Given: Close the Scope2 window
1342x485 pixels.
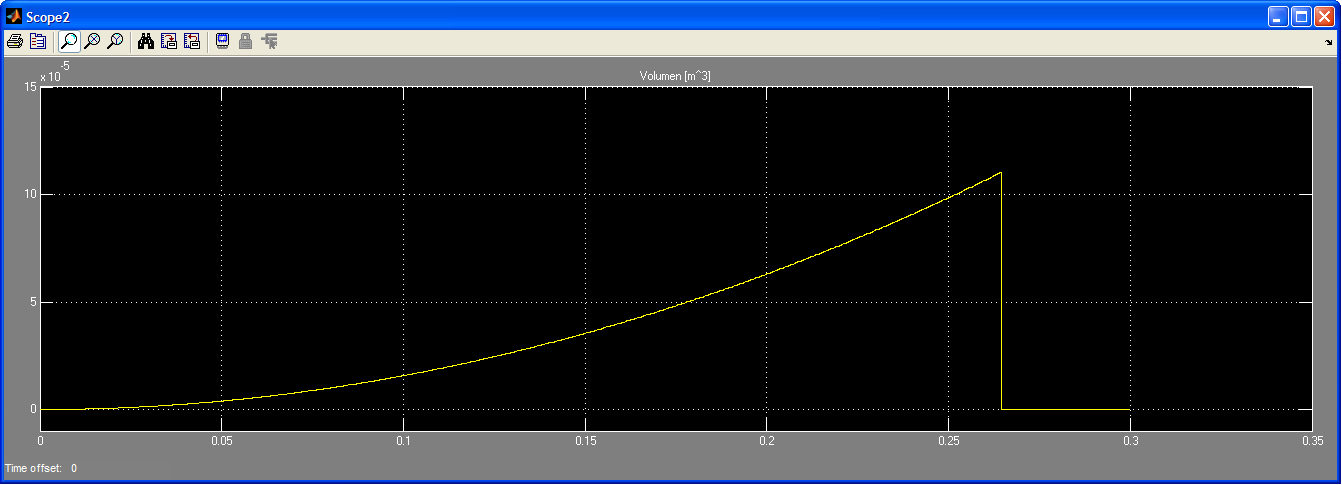Looking at the screenshot, I should click(1325, 17).
